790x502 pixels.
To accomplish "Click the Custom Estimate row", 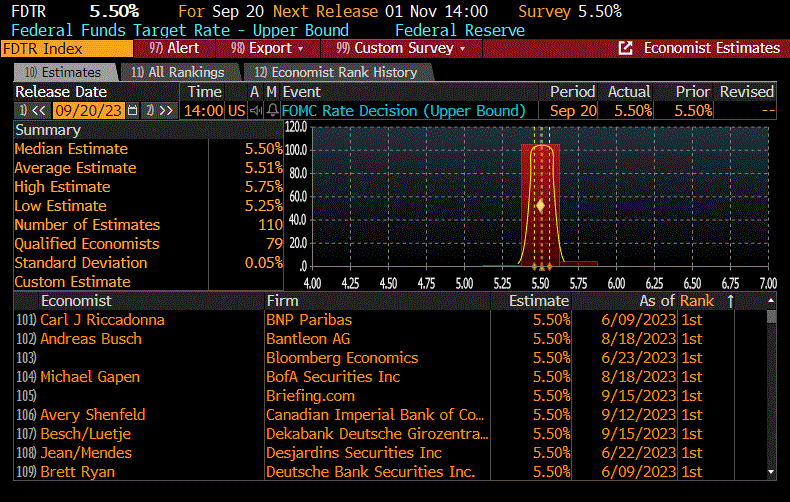I will tap(149, 282).
